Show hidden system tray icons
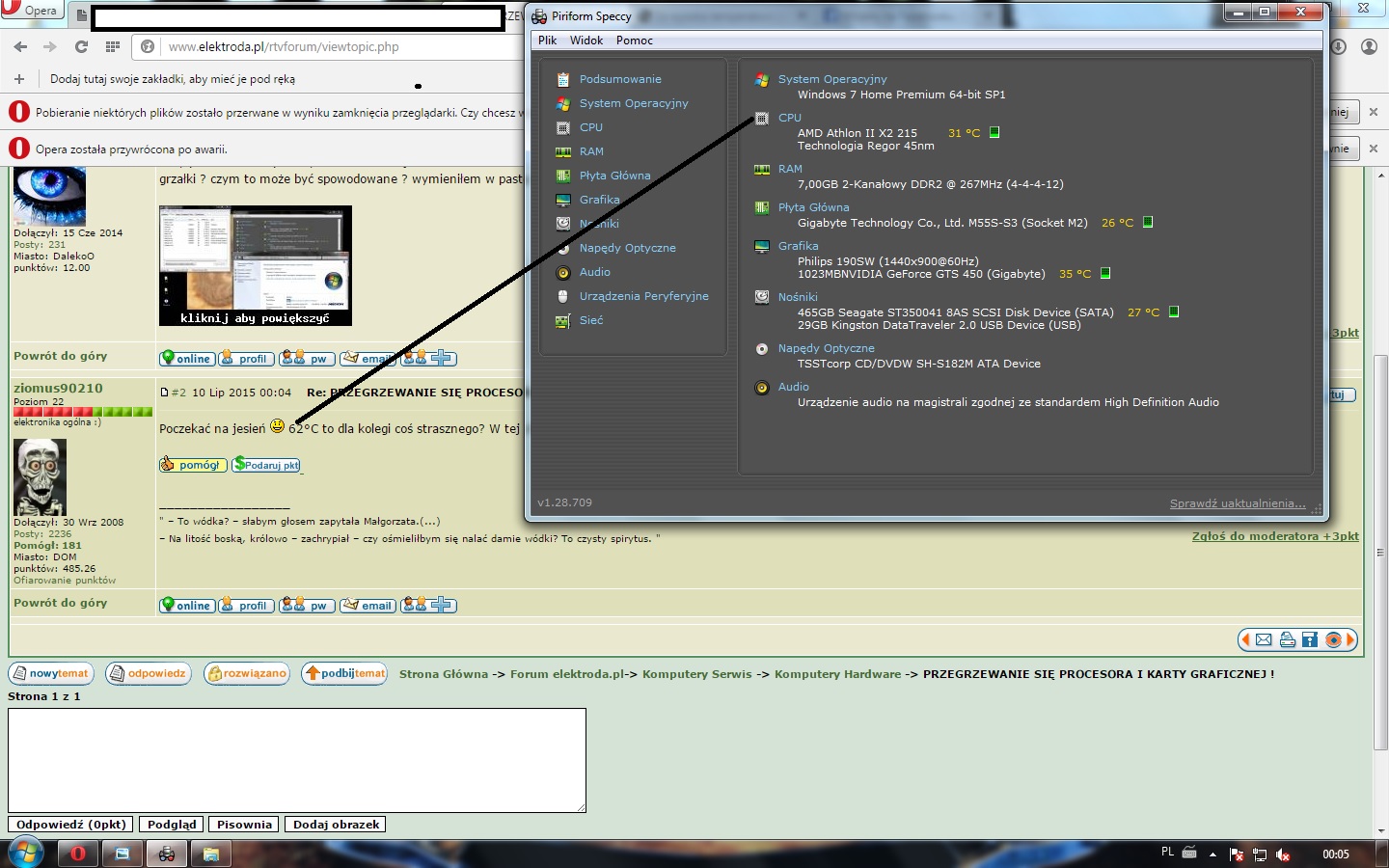 coord(1212,854)
